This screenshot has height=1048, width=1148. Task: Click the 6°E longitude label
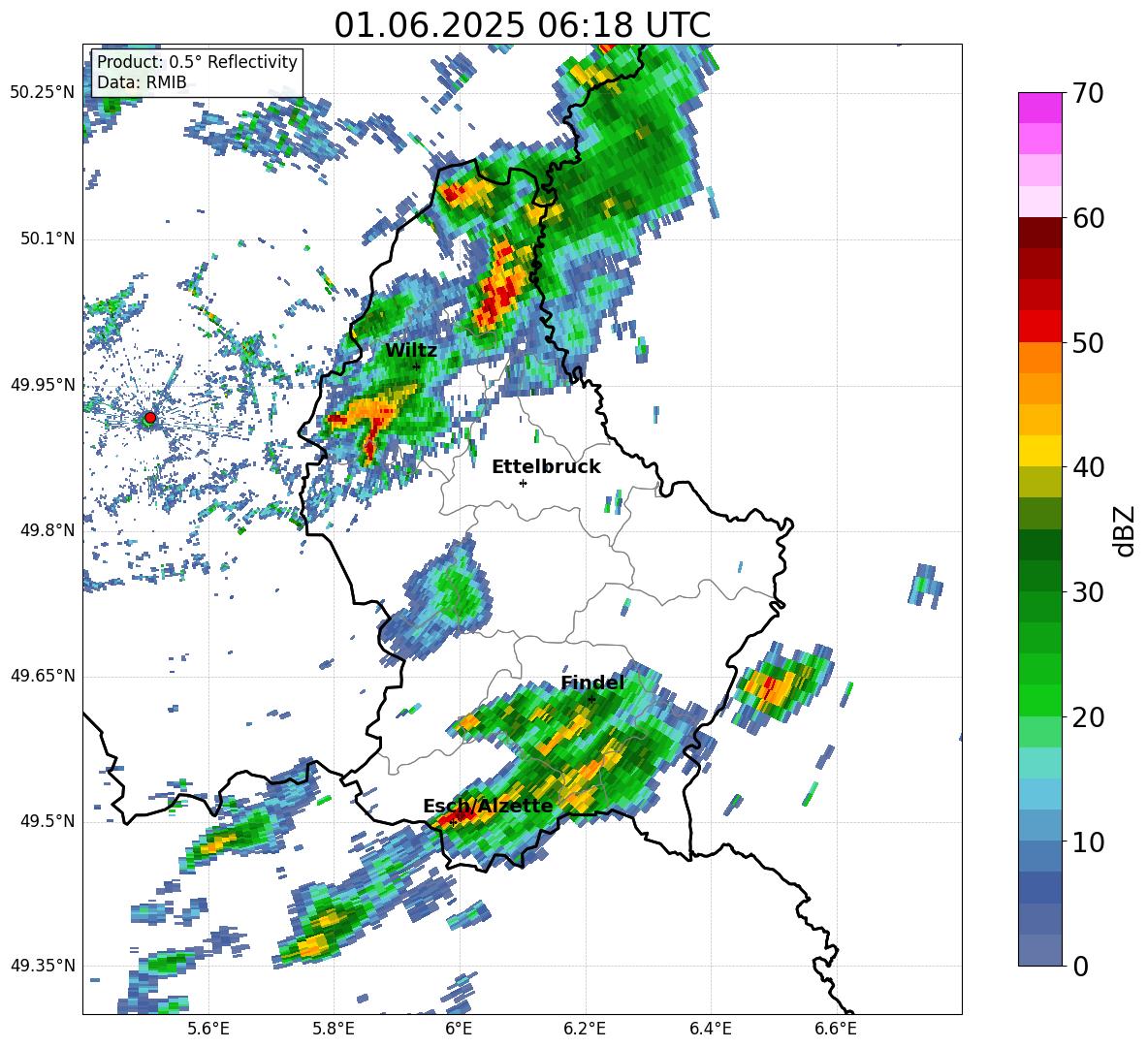[459, 1030]
